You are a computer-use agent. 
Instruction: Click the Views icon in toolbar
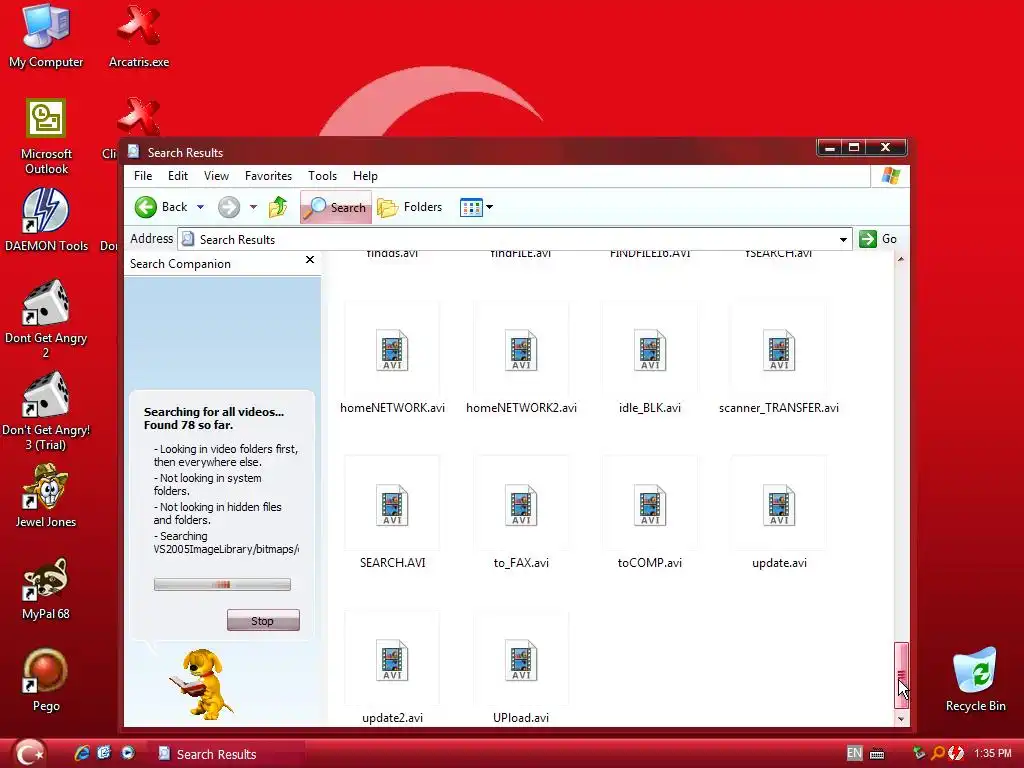[471, 207]
